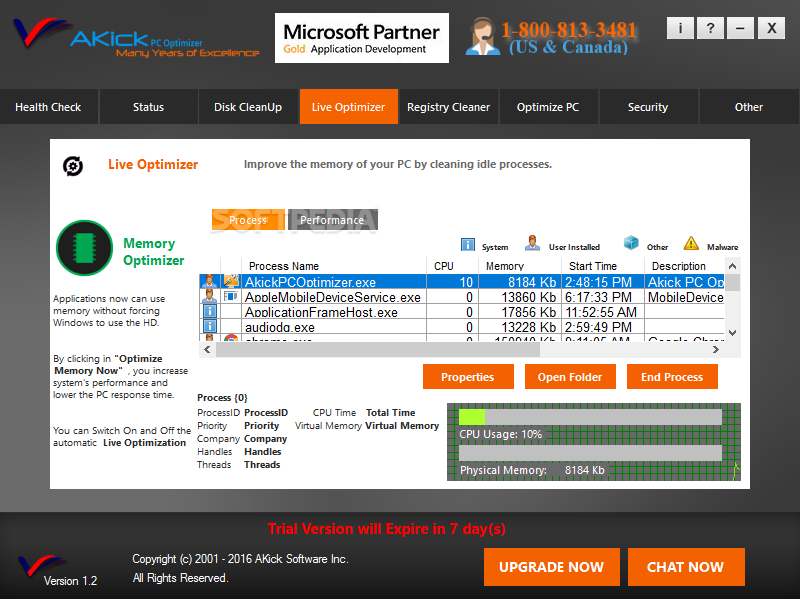Open the Disk CleanUp tab
800x599 pixels.
point(248,107)
